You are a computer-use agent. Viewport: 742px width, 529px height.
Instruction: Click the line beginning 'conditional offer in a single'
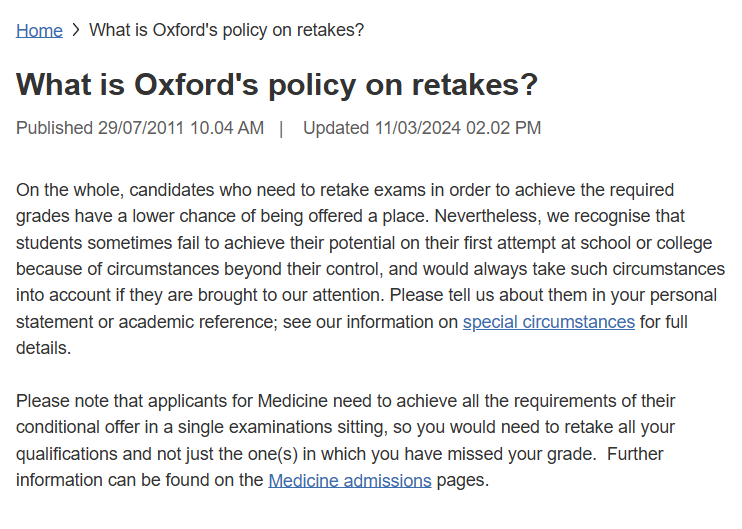coord(345,427)
